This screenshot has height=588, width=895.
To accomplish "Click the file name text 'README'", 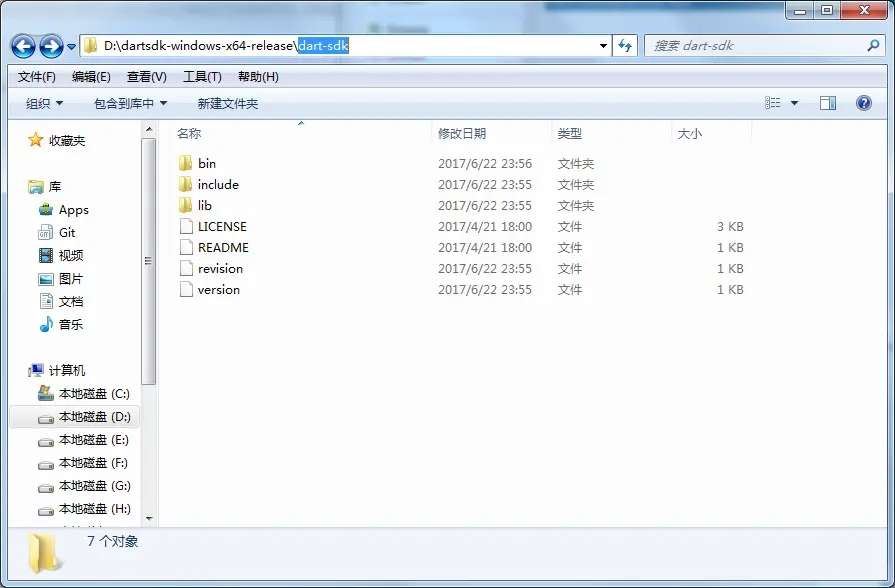I will pos(223,248).
